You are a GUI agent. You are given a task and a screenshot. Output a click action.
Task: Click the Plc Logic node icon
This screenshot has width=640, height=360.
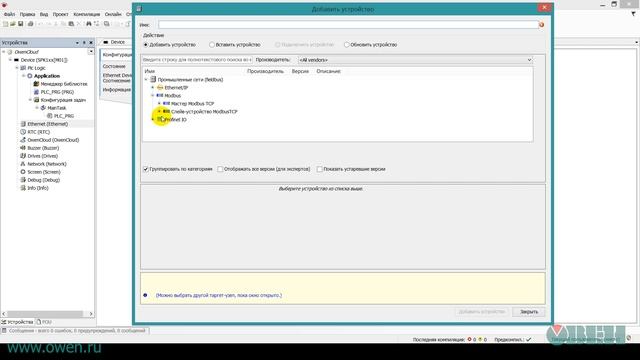pyautogui.click(x=23, y=68)
